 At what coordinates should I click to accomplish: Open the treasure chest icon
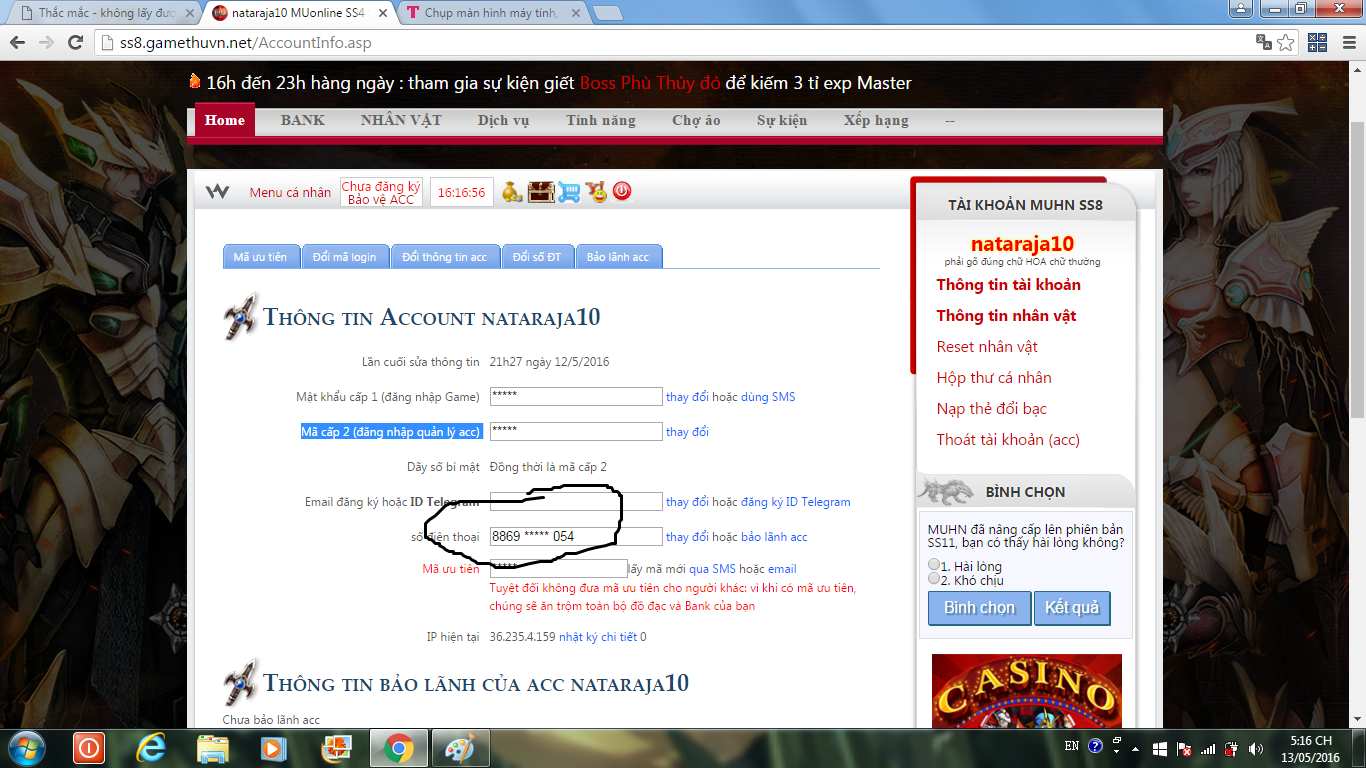541,192
